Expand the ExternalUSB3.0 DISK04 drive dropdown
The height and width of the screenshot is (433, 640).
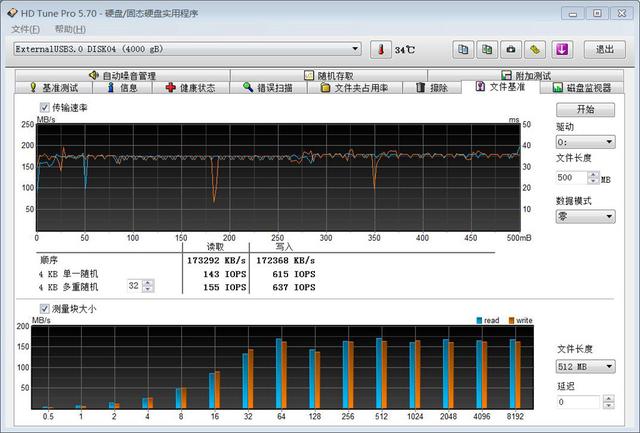356,49
